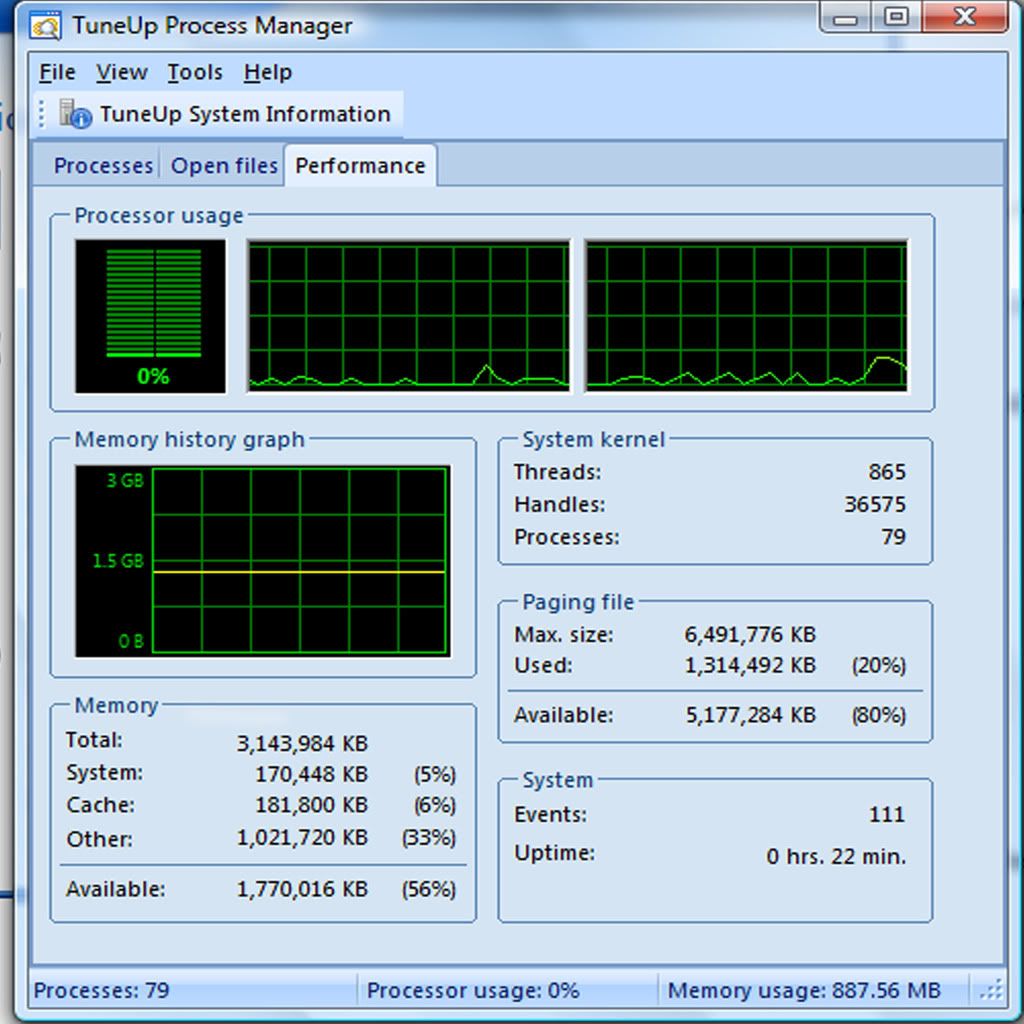Click the status bar Processor usage: 0% entry
The height and width of the screenshot is (1024, 1024).
(473, 991)
